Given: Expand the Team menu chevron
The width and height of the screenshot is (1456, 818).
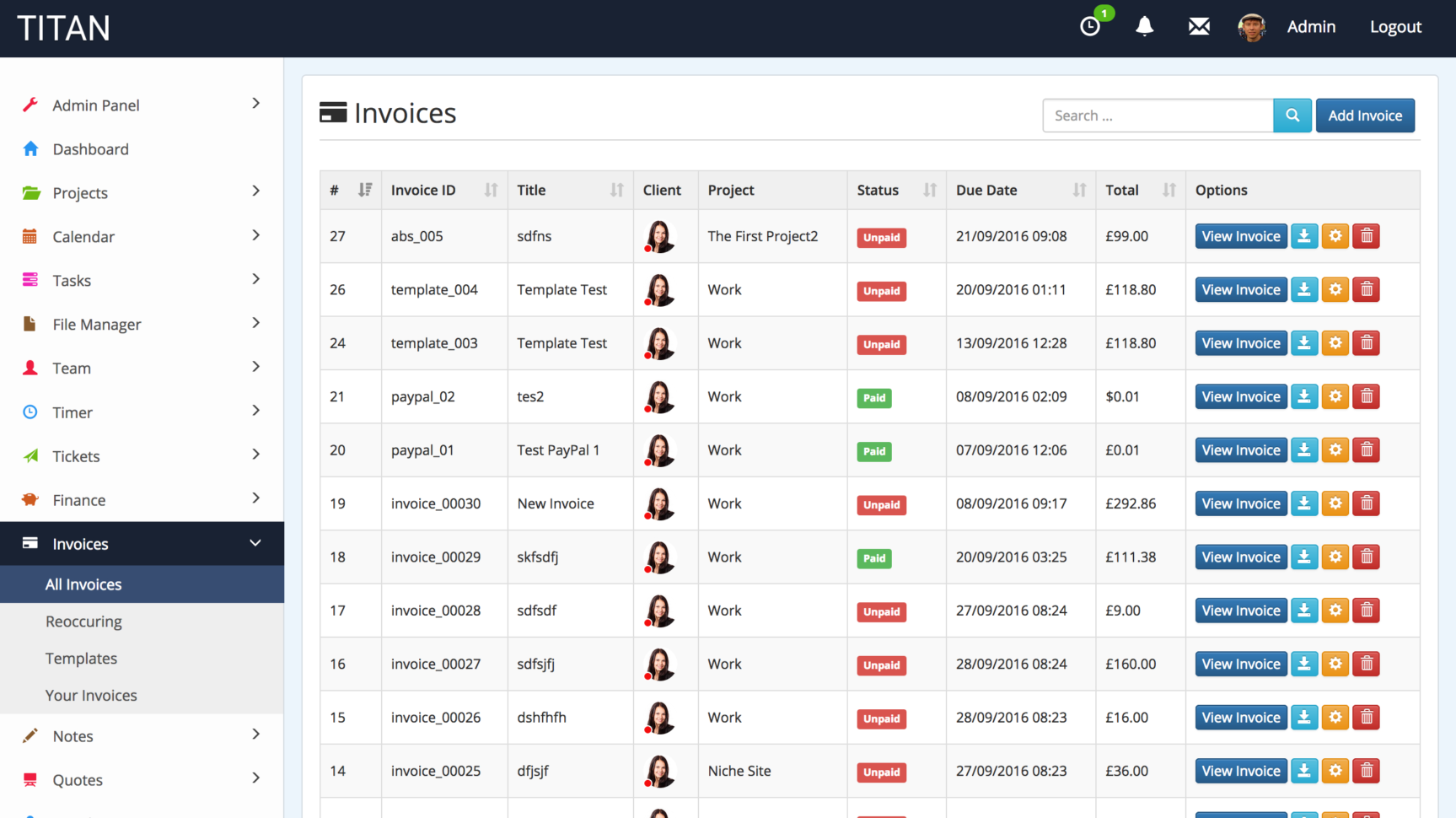Looking at the screenshot, I should point(256,366).
